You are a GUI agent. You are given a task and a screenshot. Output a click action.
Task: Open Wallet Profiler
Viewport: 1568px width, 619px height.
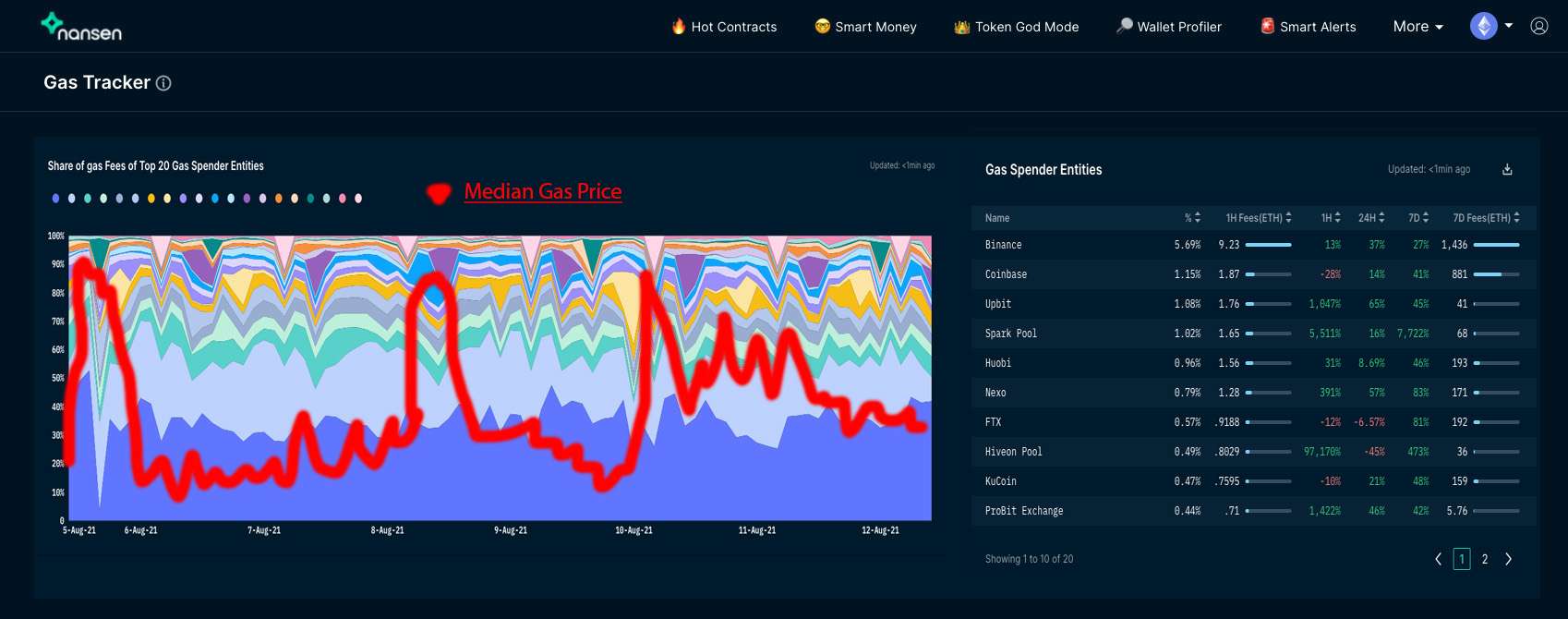[x=1168, y=27]
